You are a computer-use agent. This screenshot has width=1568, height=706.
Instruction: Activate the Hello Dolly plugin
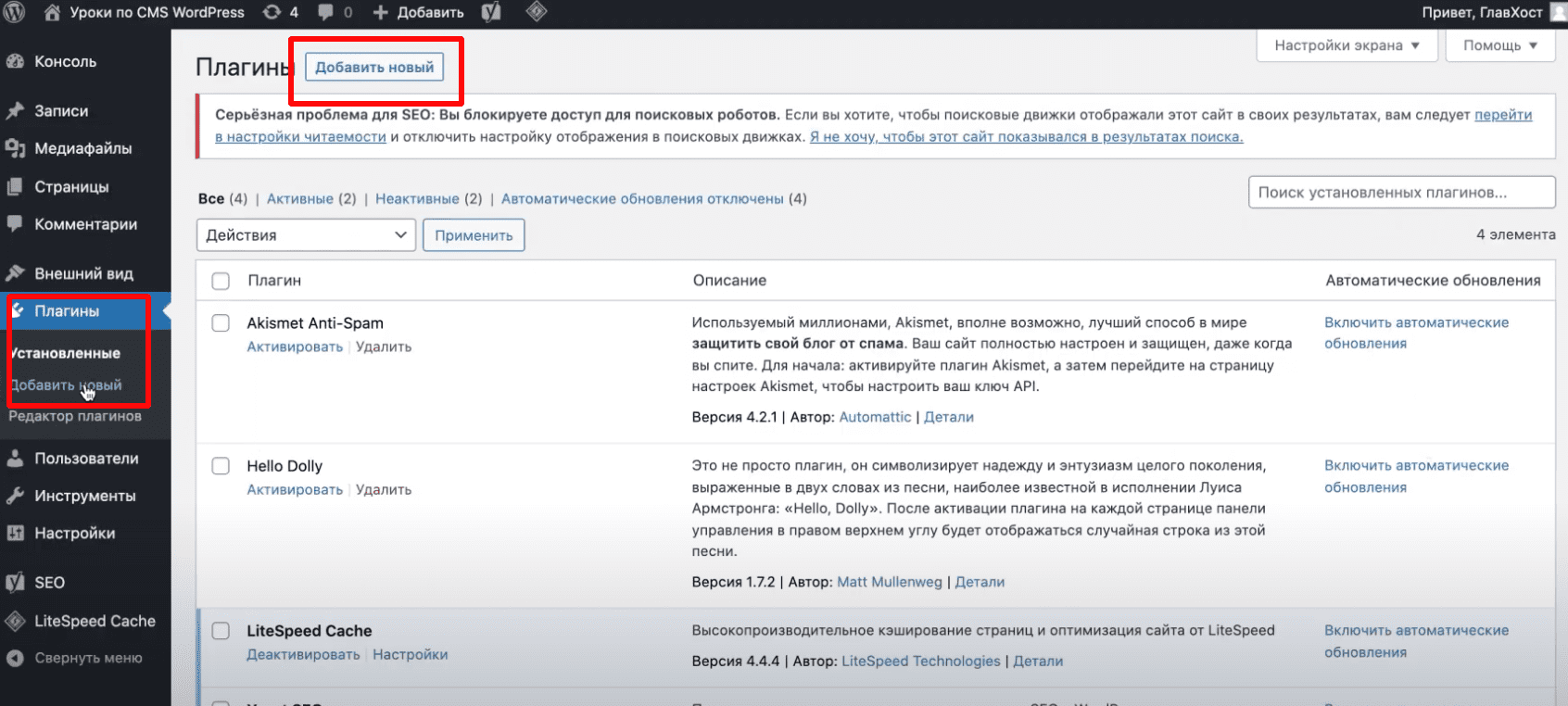(295, 489)
